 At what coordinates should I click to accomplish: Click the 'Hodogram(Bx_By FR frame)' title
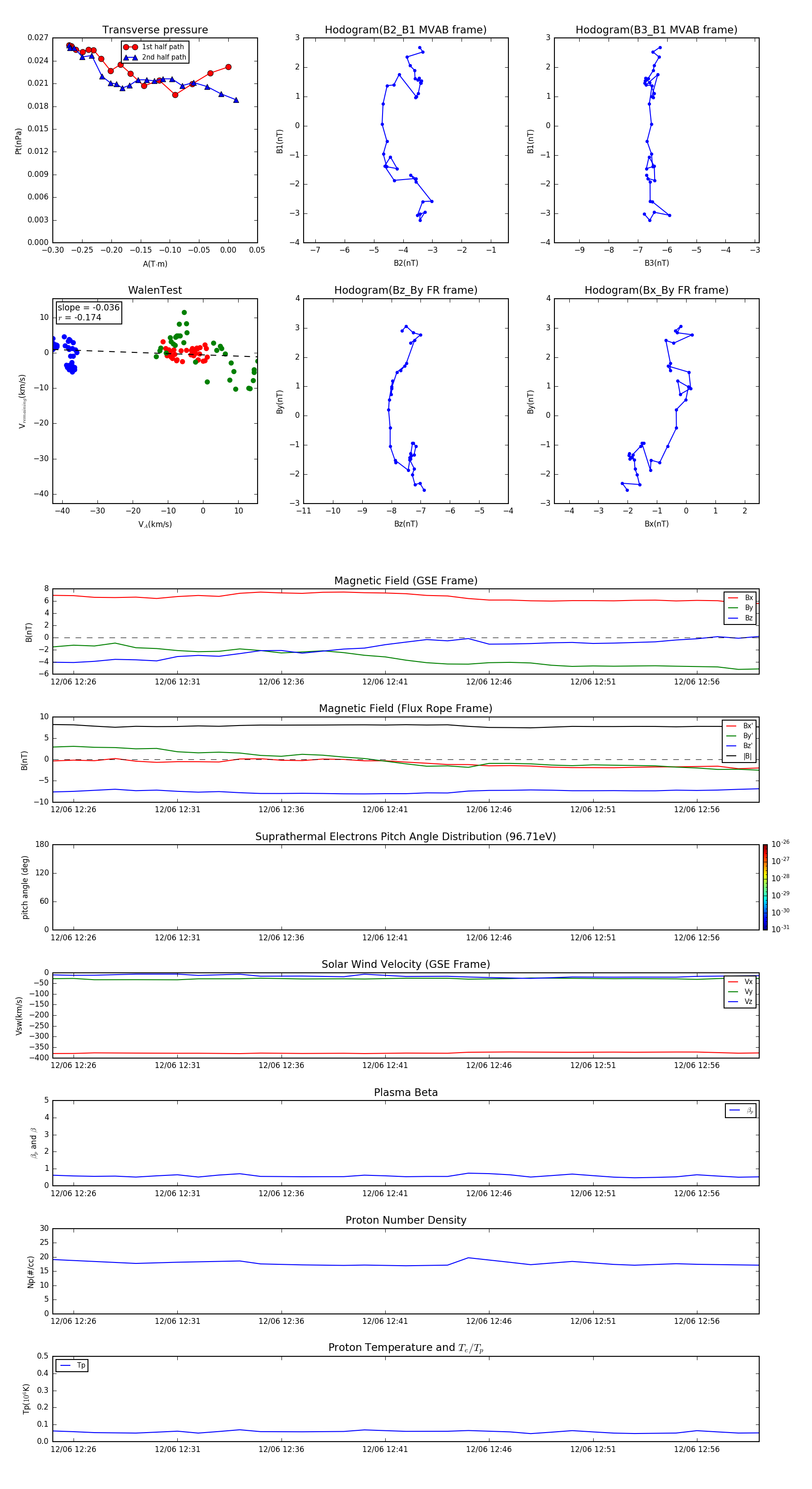click(x=656, y=290)
